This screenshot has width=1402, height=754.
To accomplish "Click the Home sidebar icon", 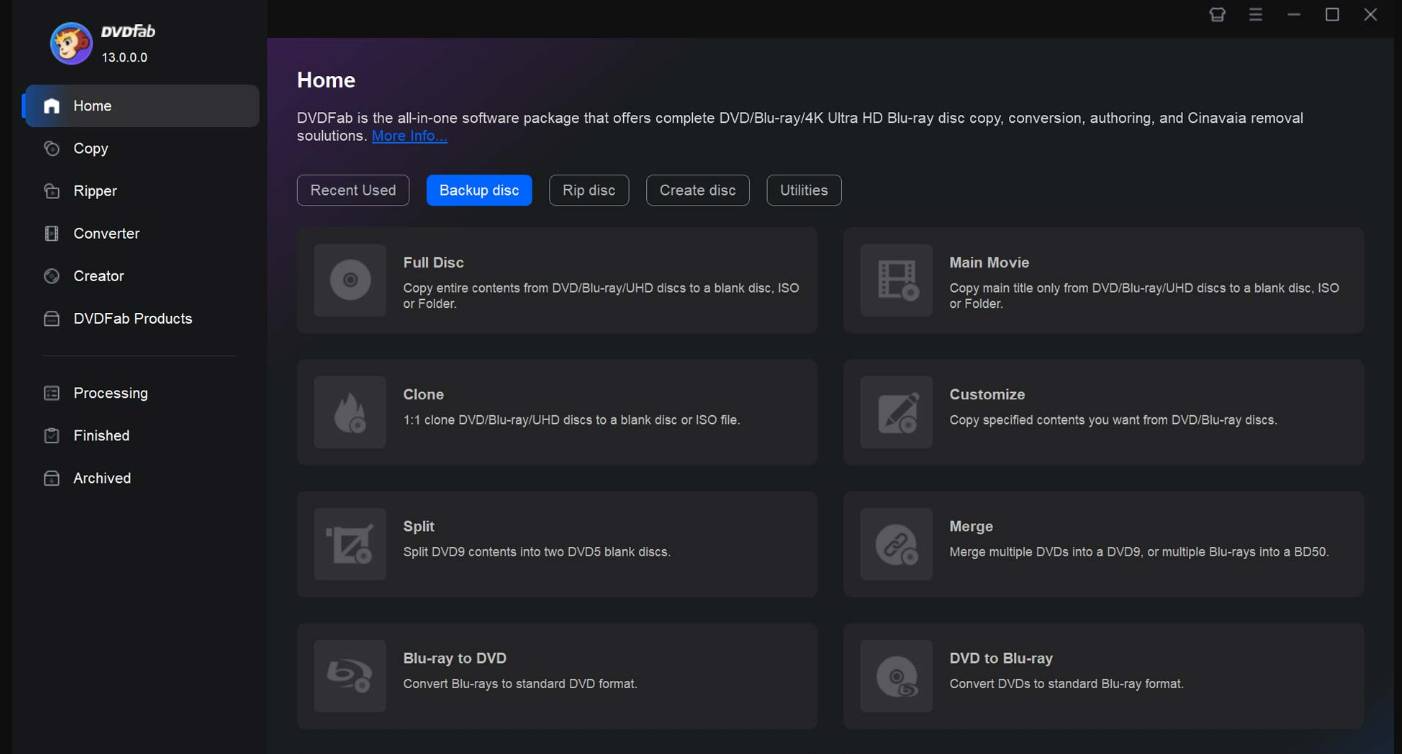I will click(52, 106).
